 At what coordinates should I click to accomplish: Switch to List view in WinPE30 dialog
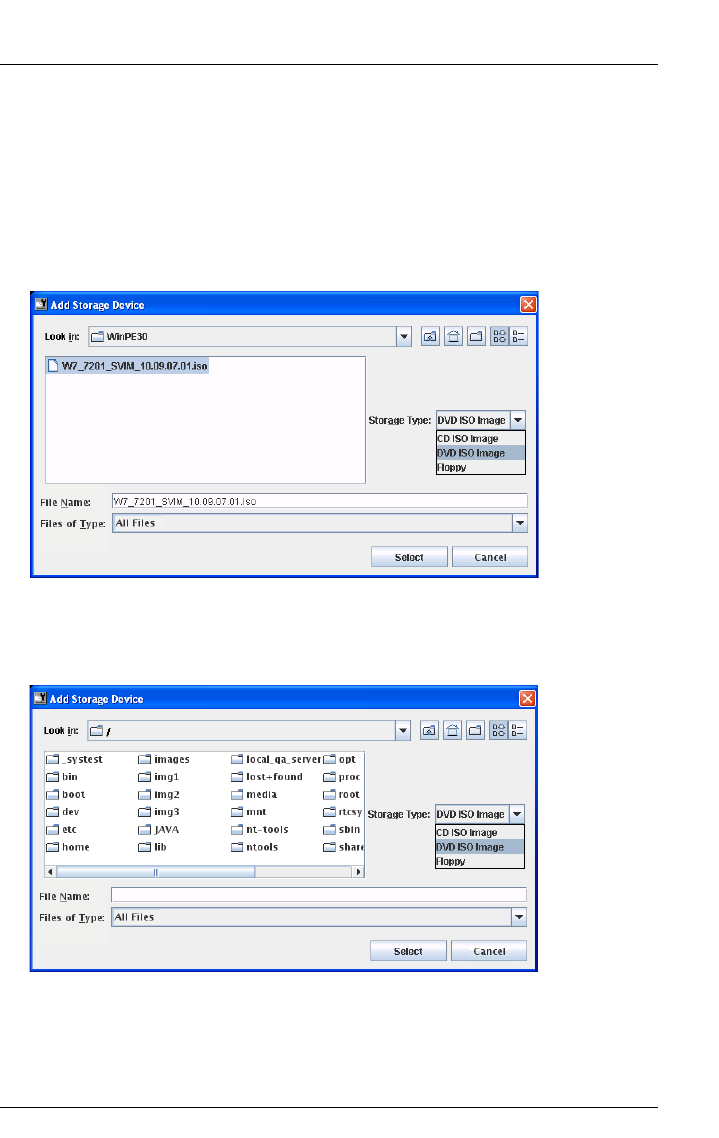(x=499, y=337)
